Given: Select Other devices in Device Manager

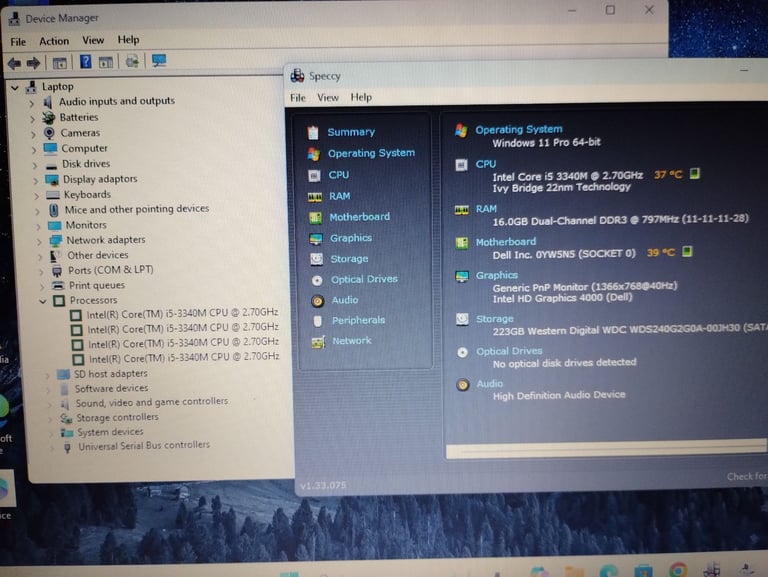Looking at the screenshot, I should [97, 255].
